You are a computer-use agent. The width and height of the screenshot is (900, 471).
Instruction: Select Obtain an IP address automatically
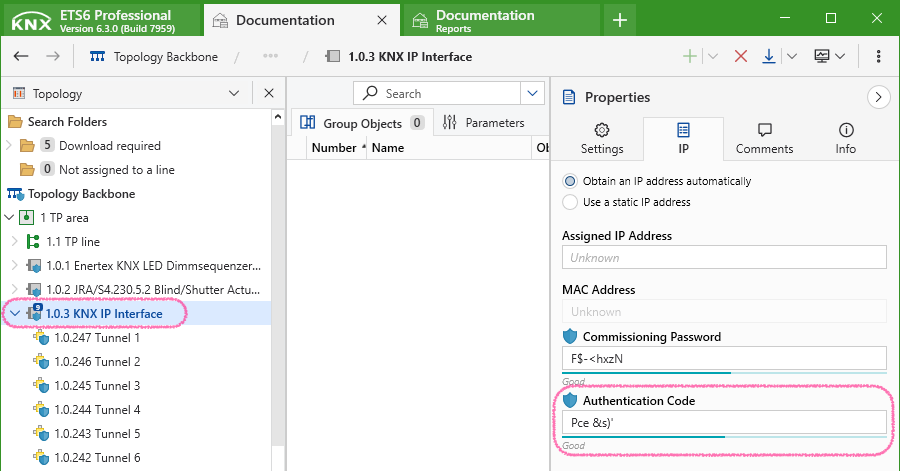(x=570, y=181)
